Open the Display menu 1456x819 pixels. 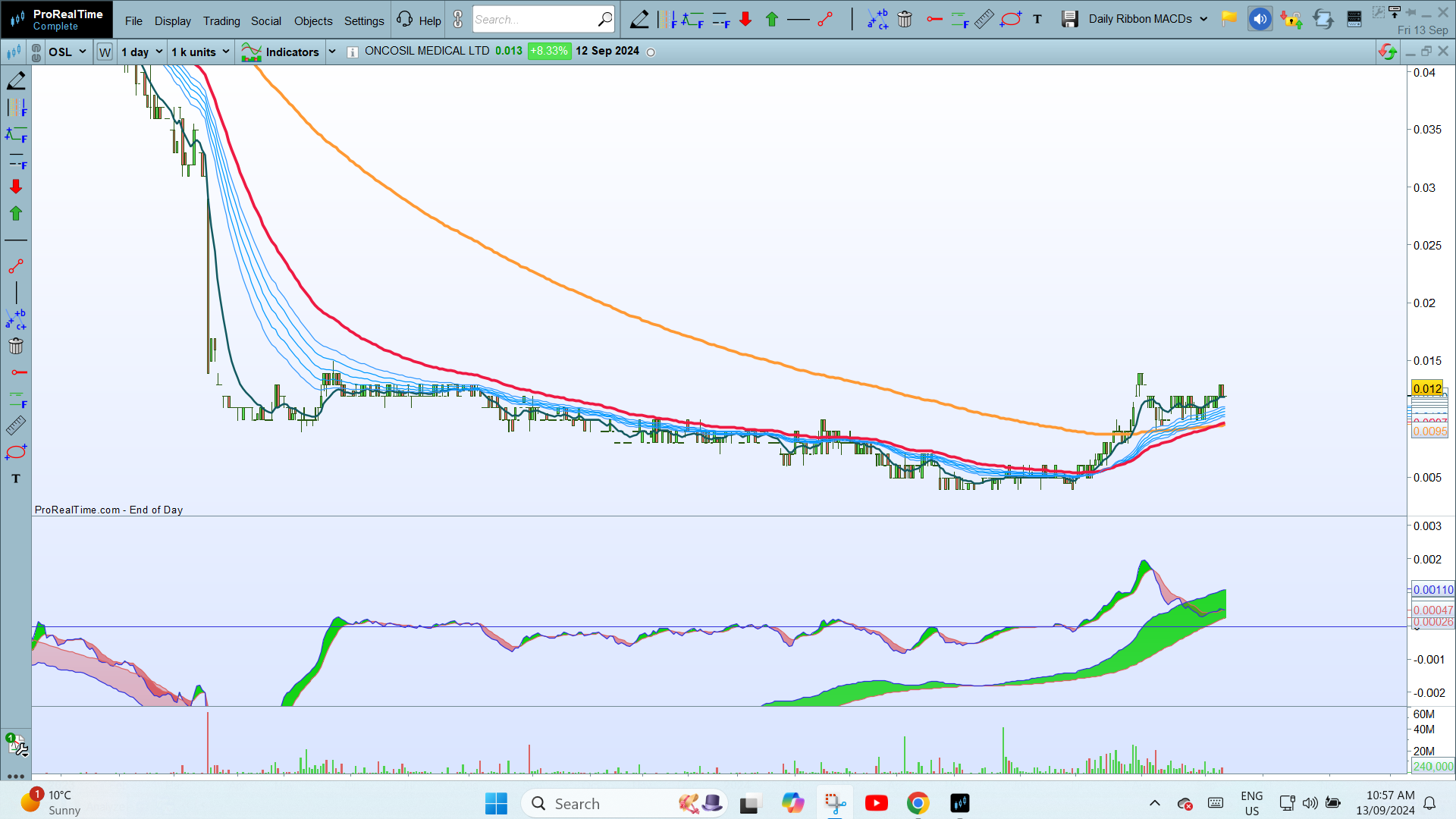[173, 21]
